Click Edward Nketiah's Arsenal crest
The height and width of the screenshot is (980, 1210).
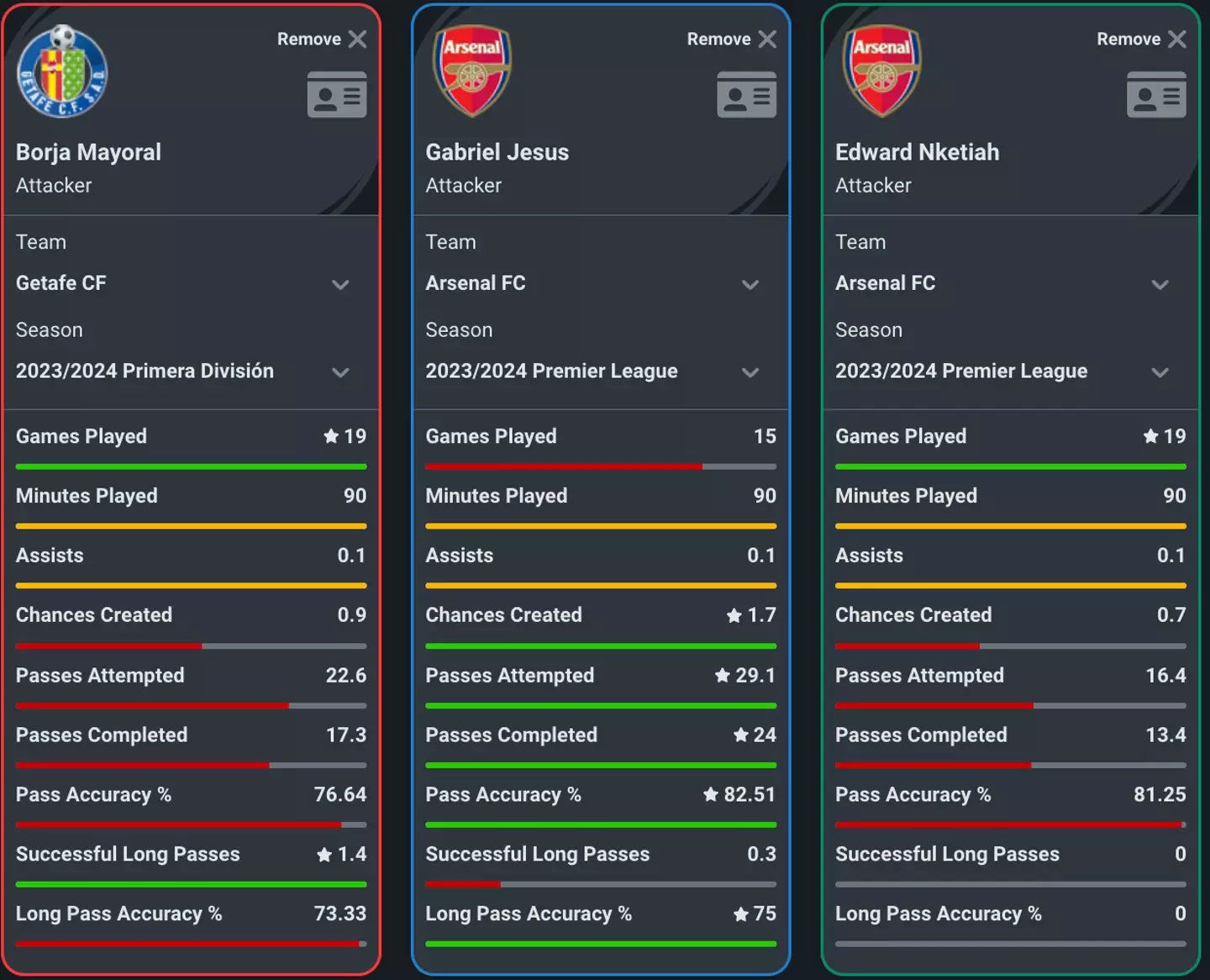pyautogui.click(x=881, y=71)
